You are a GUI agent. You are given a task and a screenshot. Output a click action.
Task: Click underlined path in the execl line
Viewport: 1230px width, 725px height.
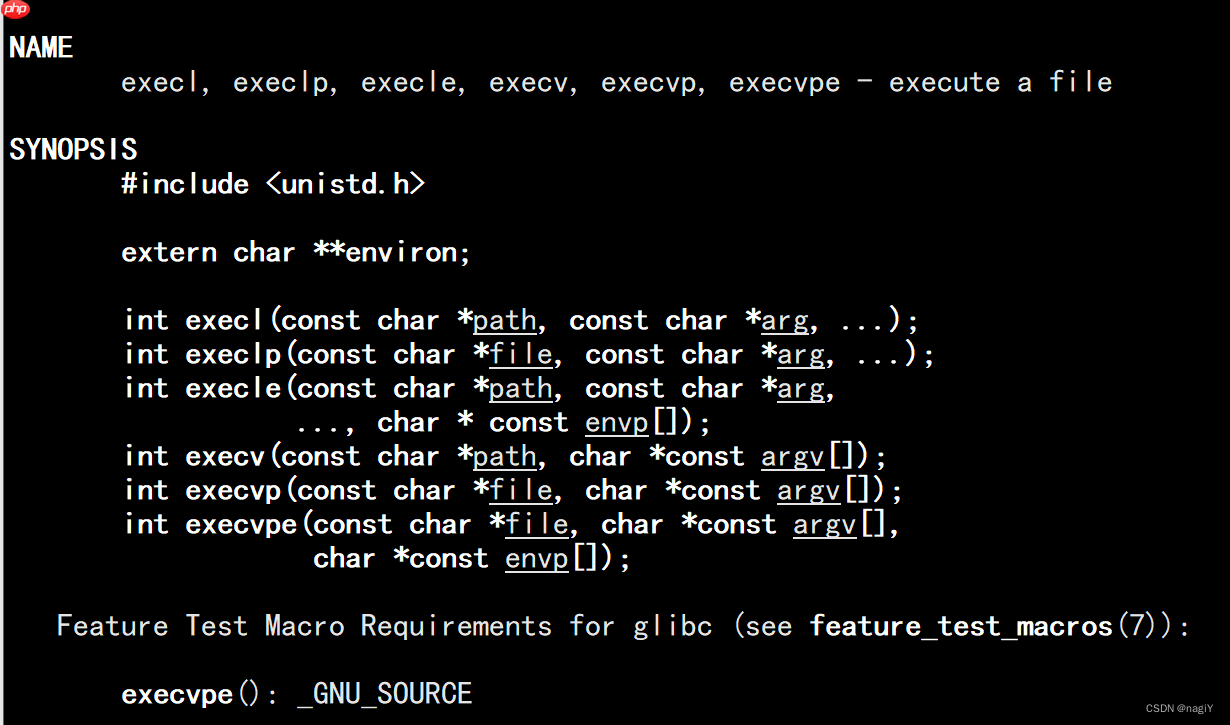[504, 321]
